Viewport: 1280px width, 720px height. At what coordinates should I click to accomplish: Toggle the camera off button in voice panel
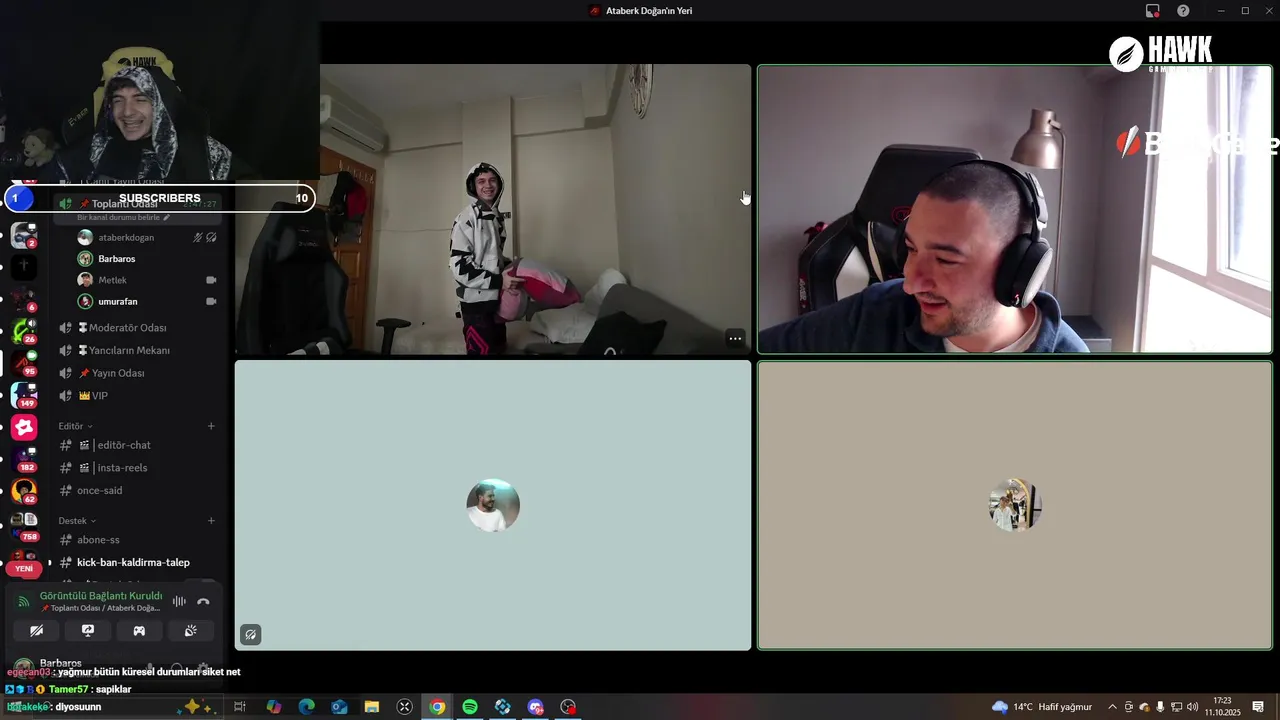(x=37, y=631)
